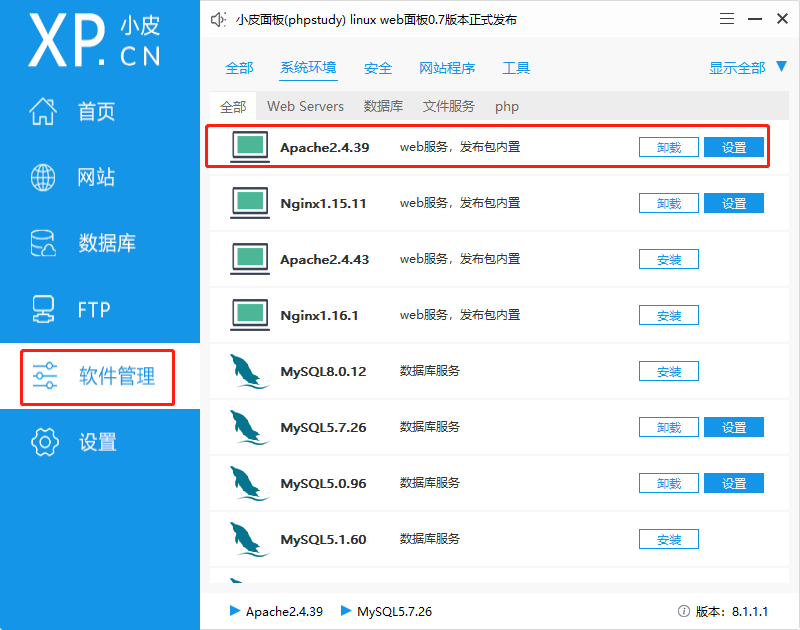Screen dimensions: 800x630
Task: Install Apache2.4.43 with 安装
Action: tap(668, 259)
